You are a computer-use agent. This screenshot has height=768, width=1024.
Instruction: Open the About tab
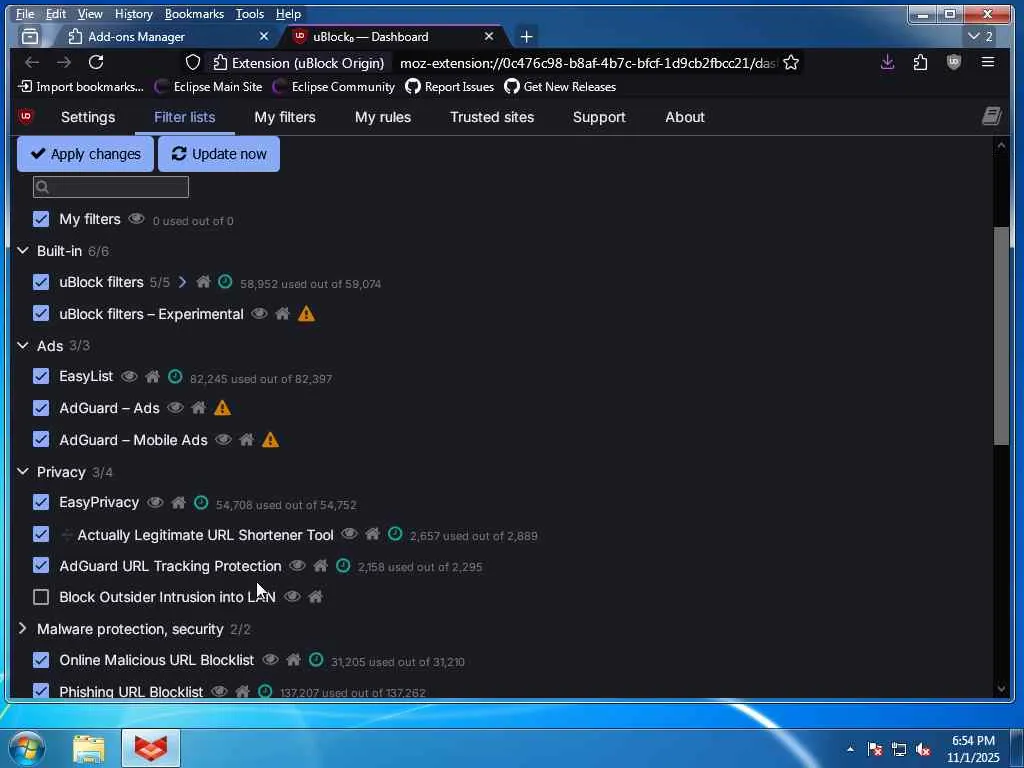coord(684,118)
